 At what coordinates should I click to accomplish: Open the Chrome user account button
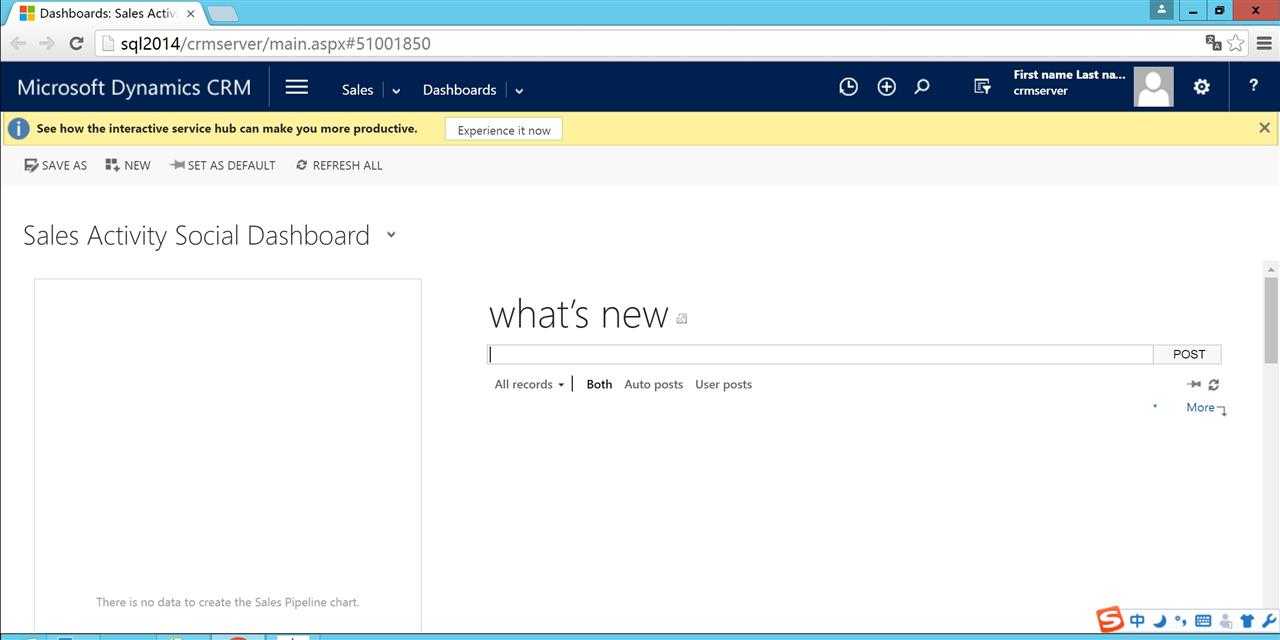tap(1161, 9)
